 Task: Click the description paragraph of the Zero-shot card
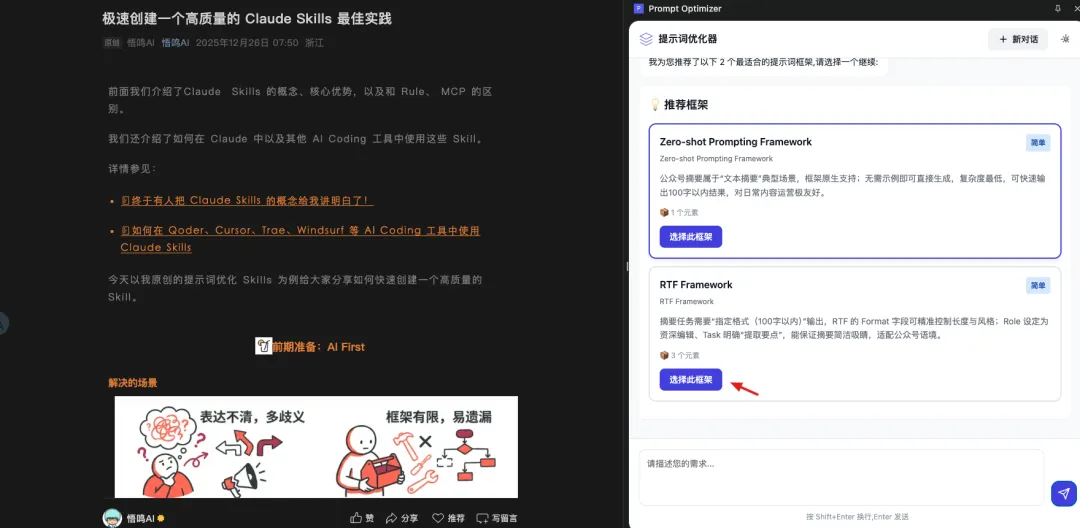click(x=853, y=185)
